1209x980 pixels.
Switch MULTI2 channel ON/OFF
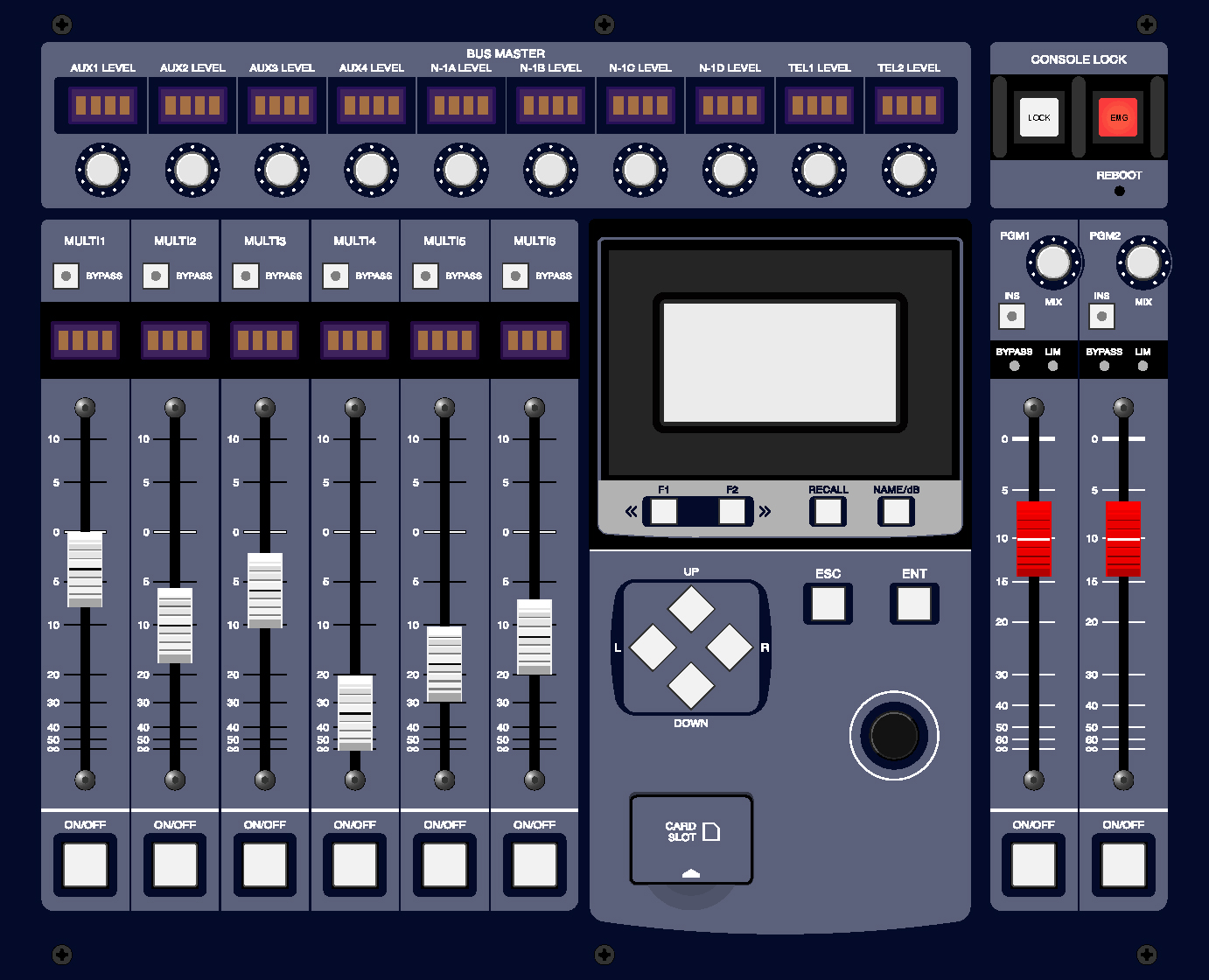point(175,865)
